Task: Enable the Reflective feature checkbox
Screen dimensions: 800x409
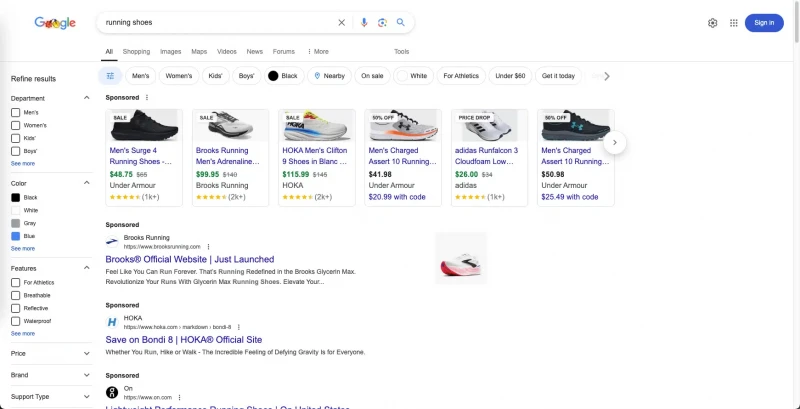Action: tap(15, 309)
